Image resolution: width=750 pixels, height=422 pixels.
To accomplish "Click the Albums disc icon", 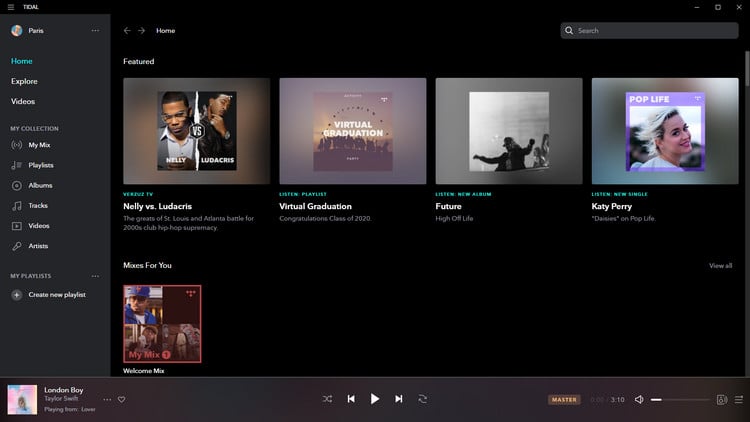I will click(x=17, y=186).
